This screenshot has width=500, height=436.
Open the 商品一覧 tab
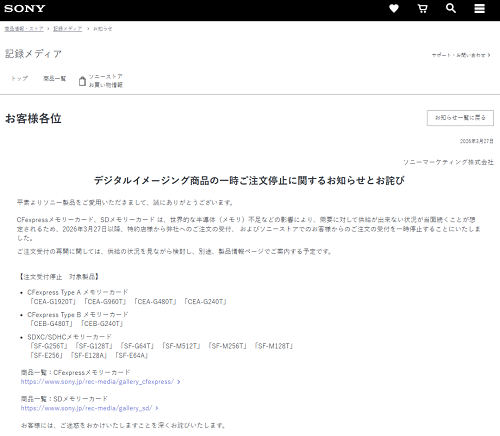click(x=55, y=78)
